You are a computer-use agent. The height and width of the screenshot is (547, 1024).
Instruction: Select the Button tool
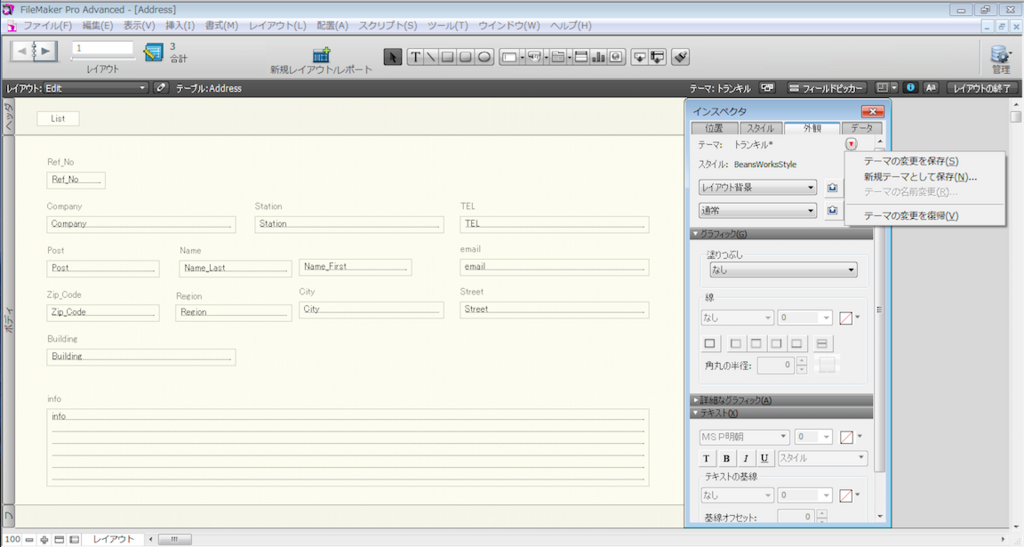click(534, 57)
